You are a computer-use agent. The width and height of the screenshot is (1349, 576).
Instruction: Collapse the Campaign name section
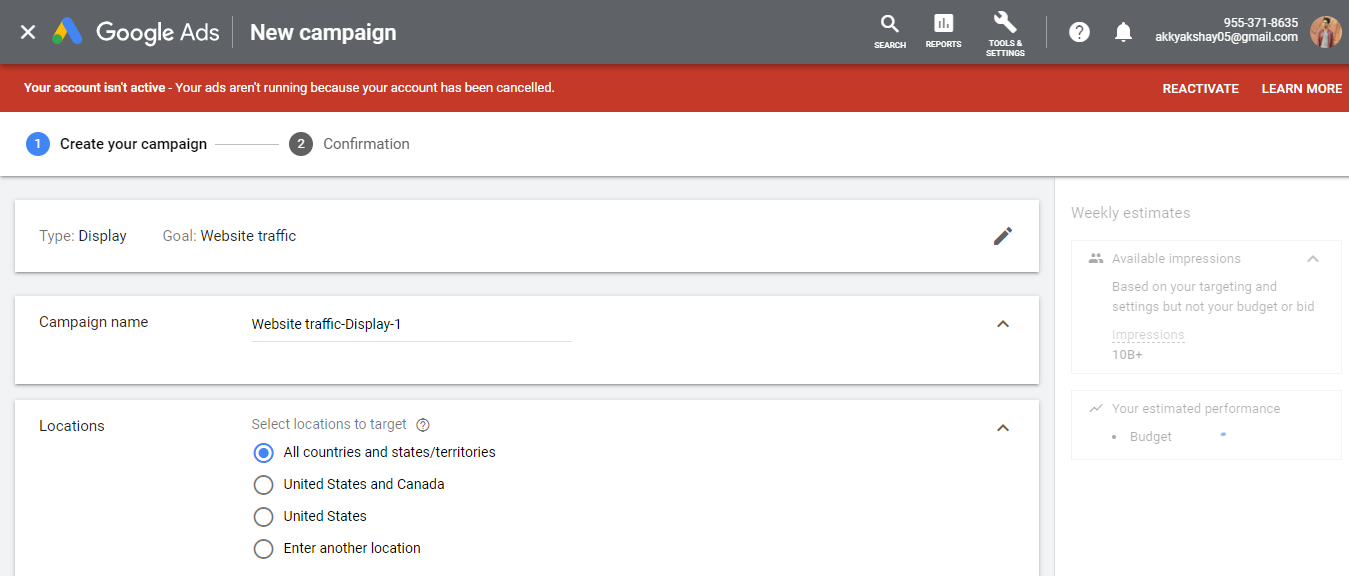coord(1002,323)
